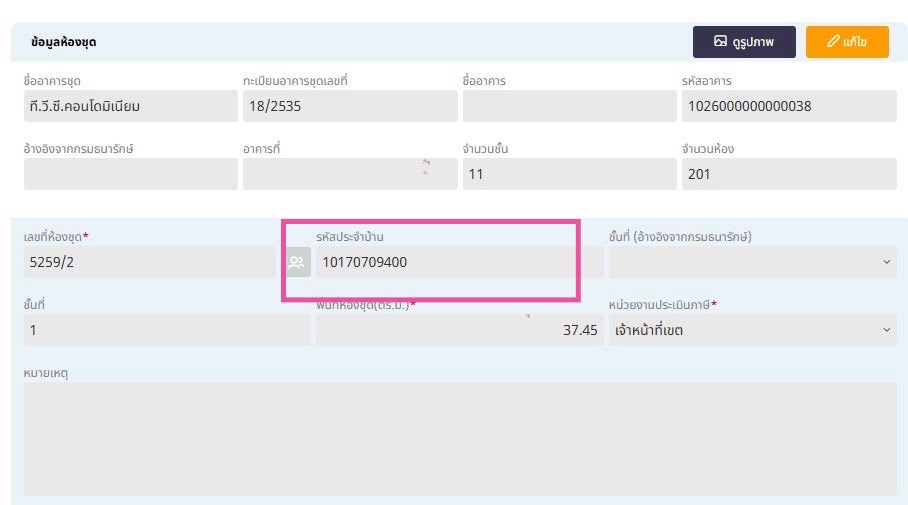Click the เลขที่ห้องชุด field showing 5259/2

pos(149,262)
